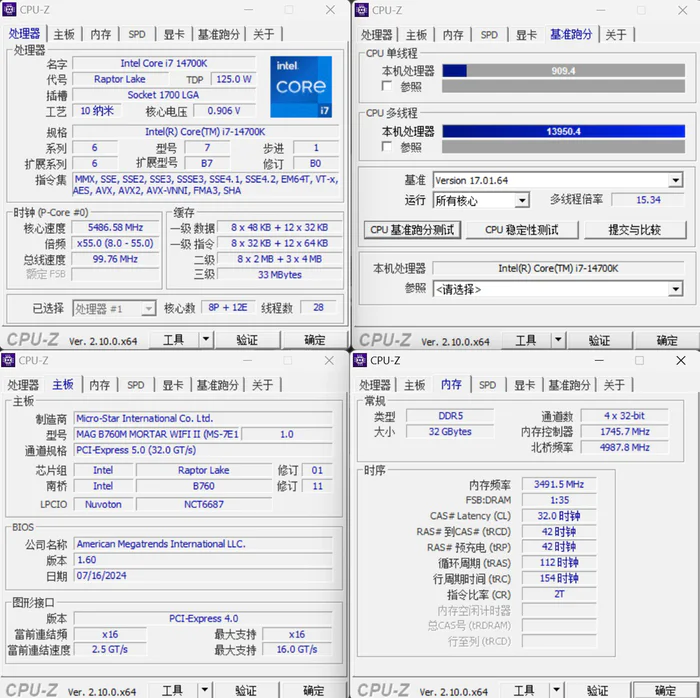Switch to 关于 tab in processor window
Viewport: 700px width, 698px height.
tap(263, 34)
